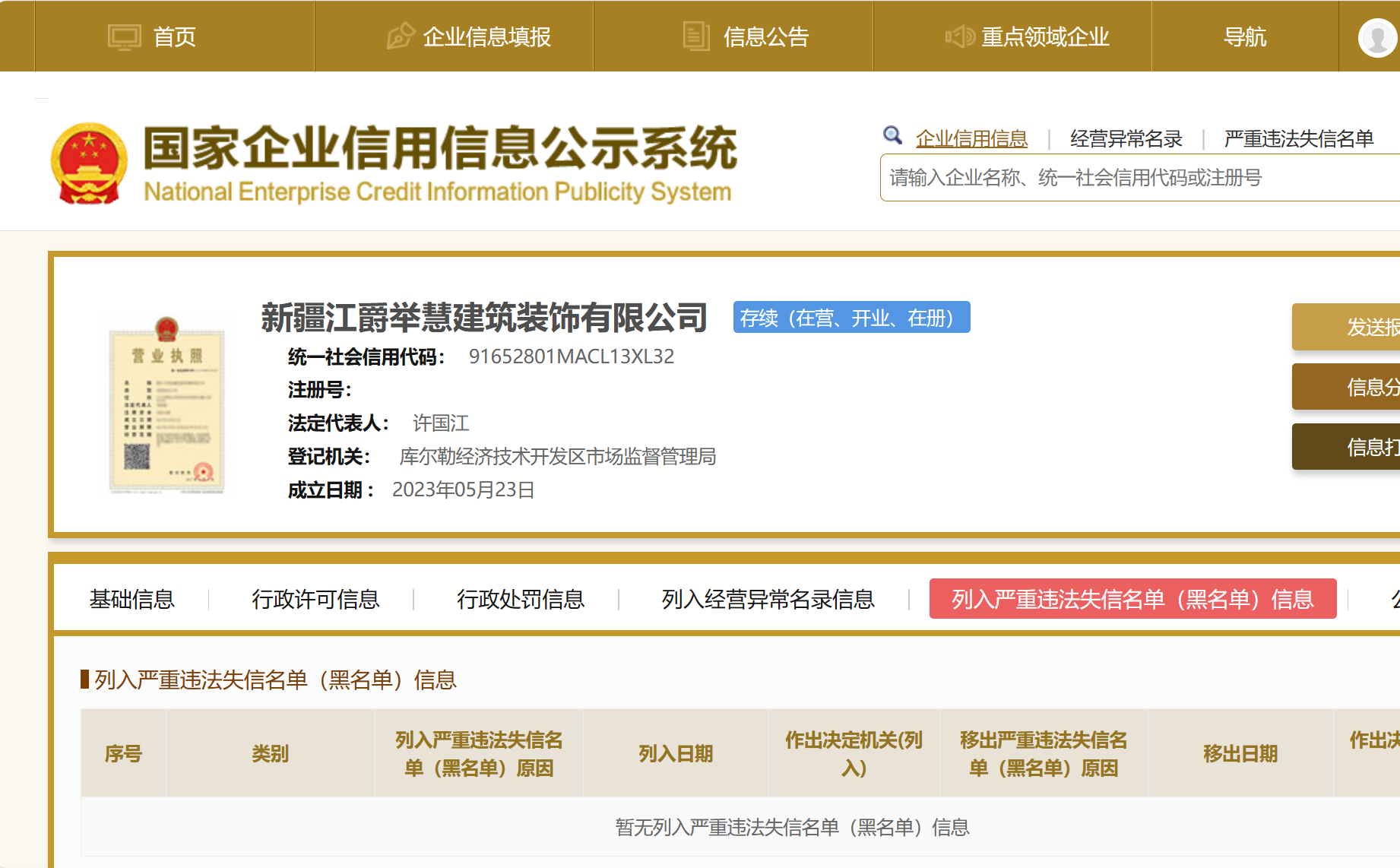Switch to the 行政处罚信息 tab
The image size is (1400, 868).
(x=521, y=599)
